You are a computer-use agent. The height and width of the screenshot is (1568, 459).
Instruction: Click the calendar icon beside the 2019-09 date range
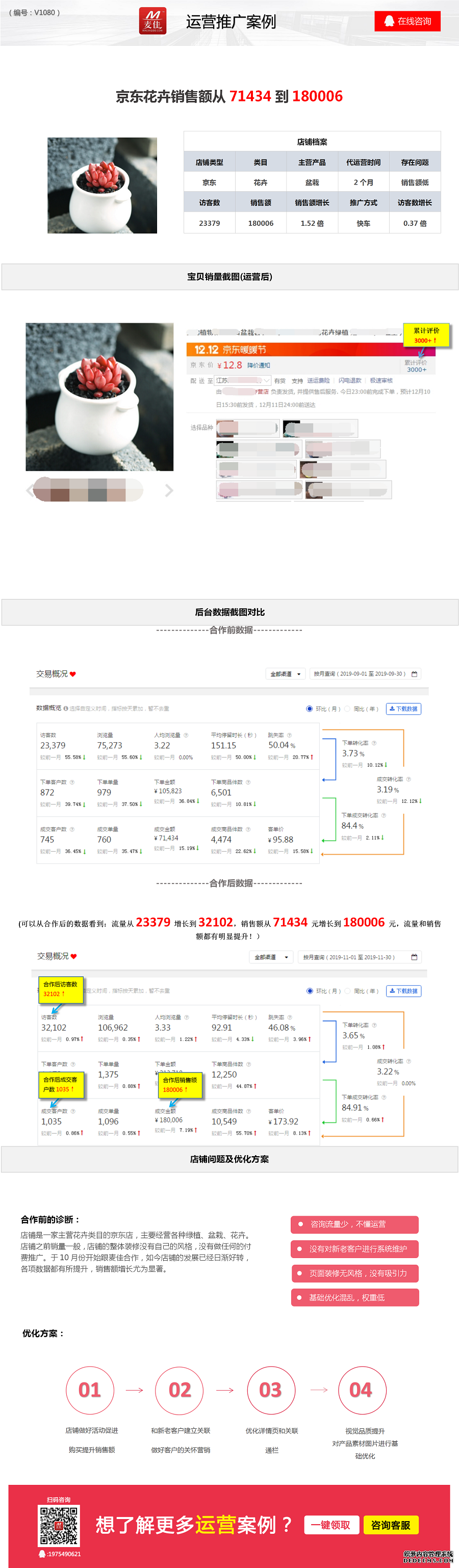(415, 674)
